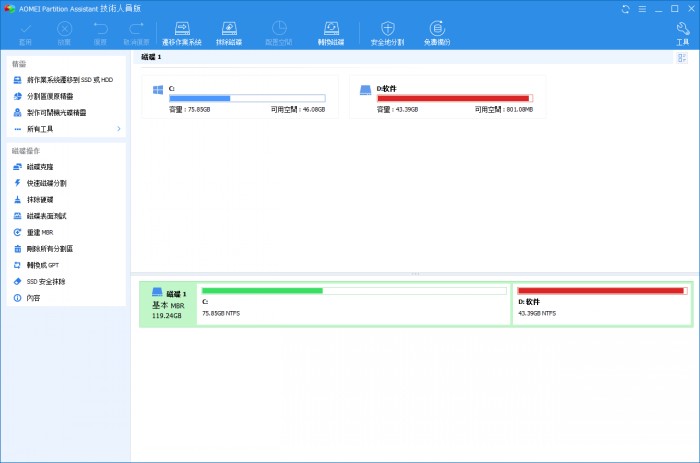
Task: Select Quick Disk Partition (快速磁碟分割) lightning item
Action: 46,183
